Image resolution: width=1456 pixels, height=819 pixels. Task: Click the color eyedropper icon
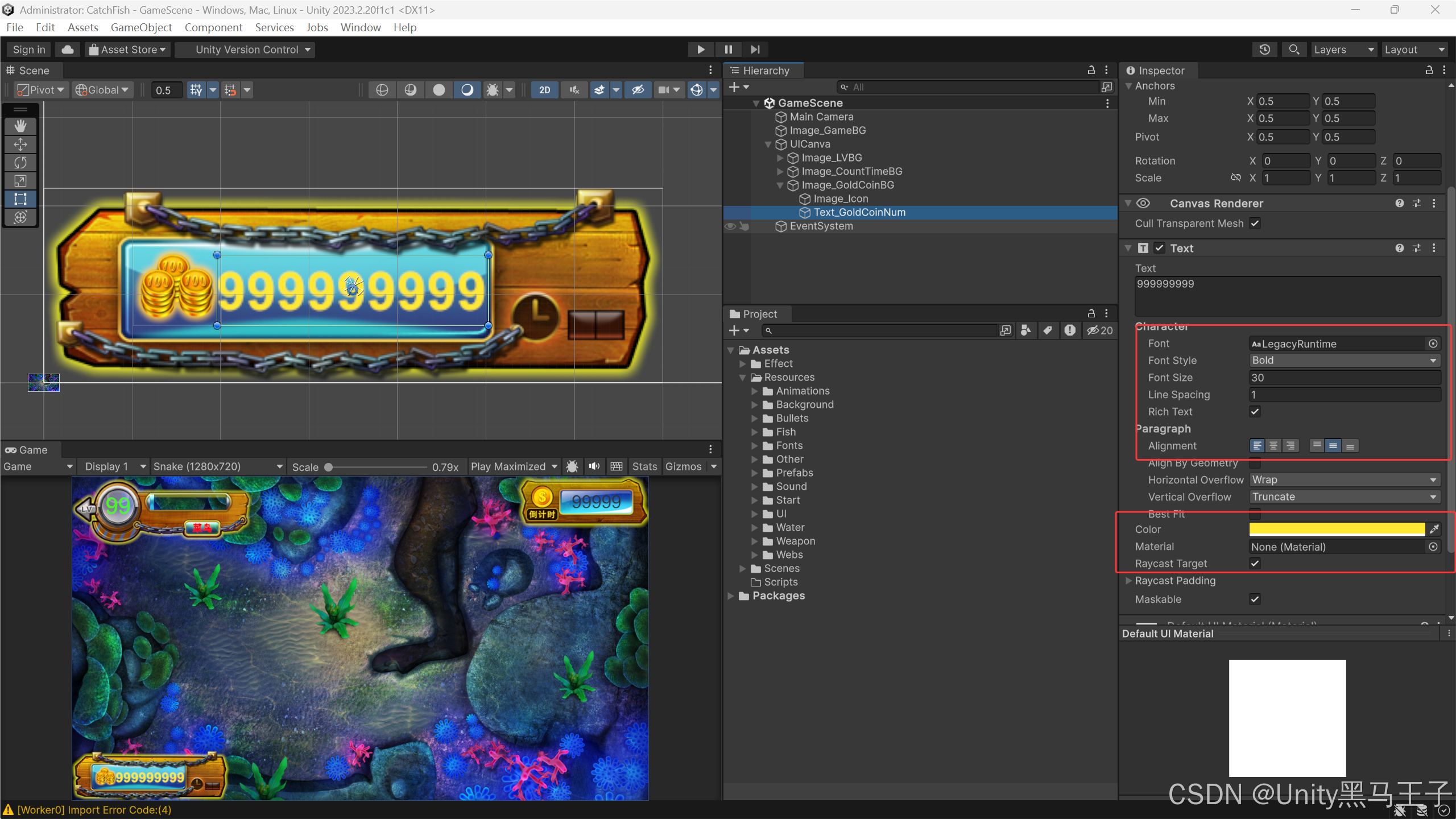click(x=1434, y=530)
